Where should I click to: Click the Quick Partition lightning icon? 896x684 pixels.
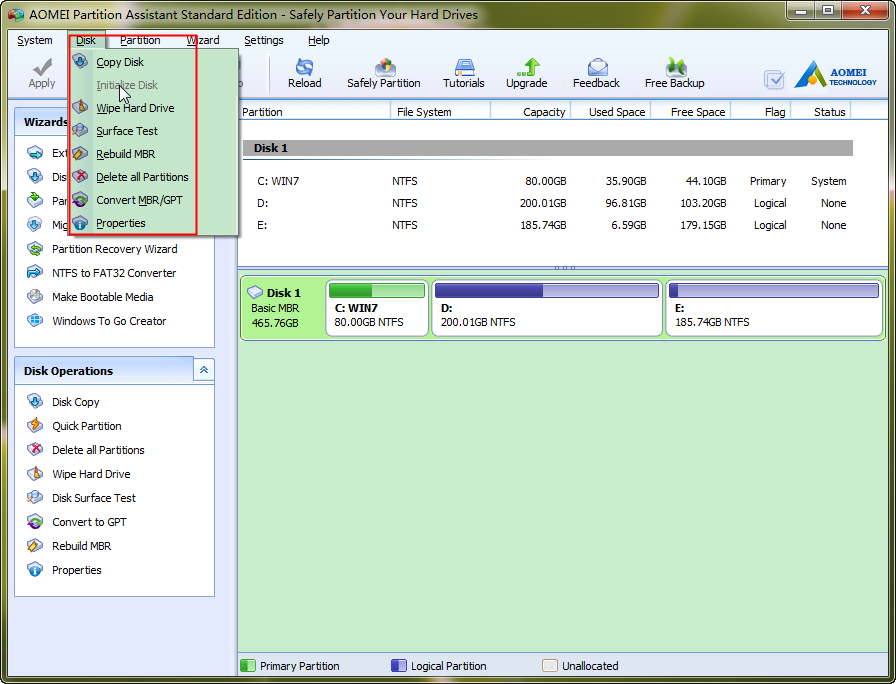tap(35, 425)
